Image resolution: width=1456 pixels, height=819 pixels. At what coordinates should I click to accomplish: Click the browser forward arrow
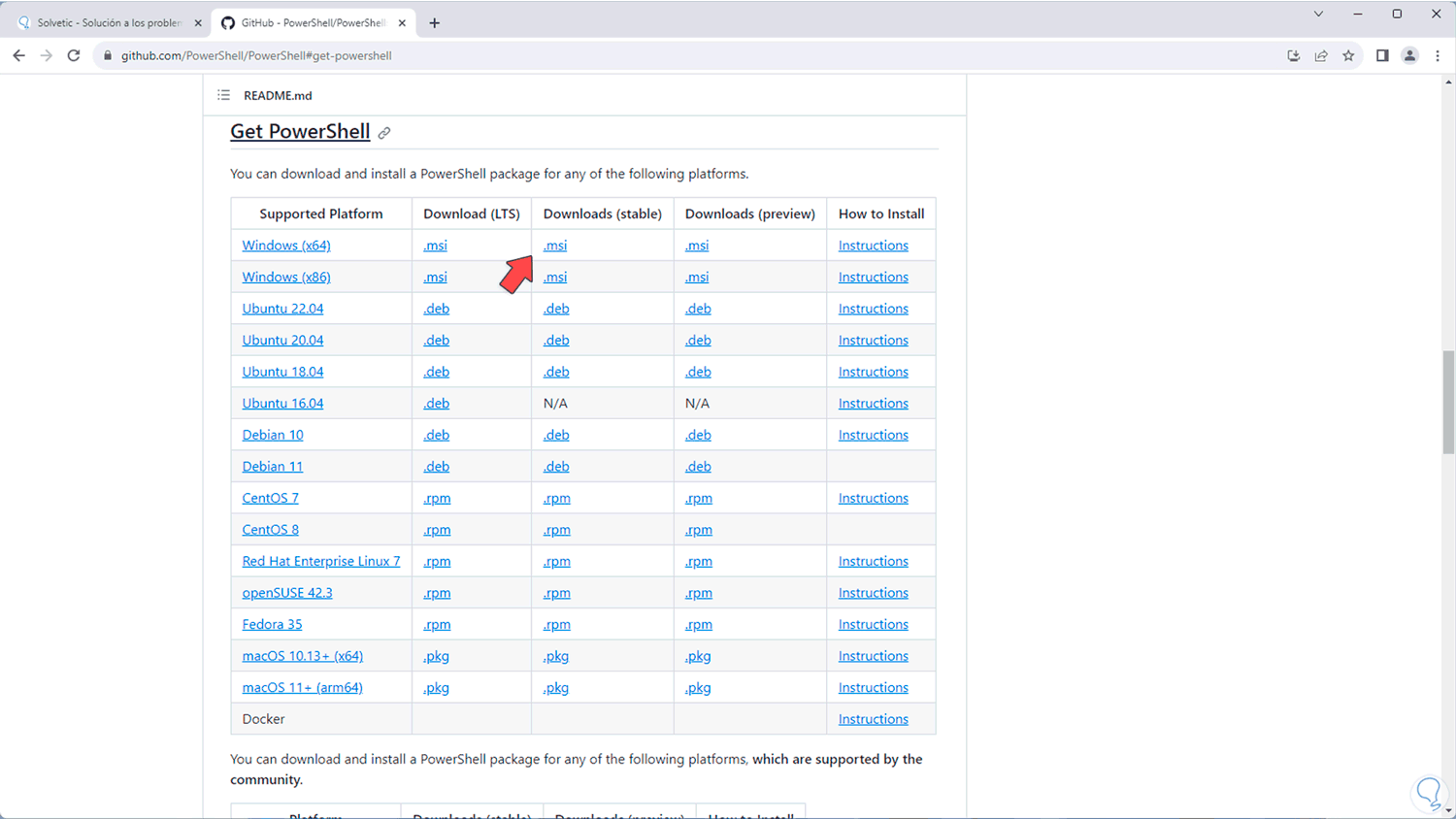[47, 56]
